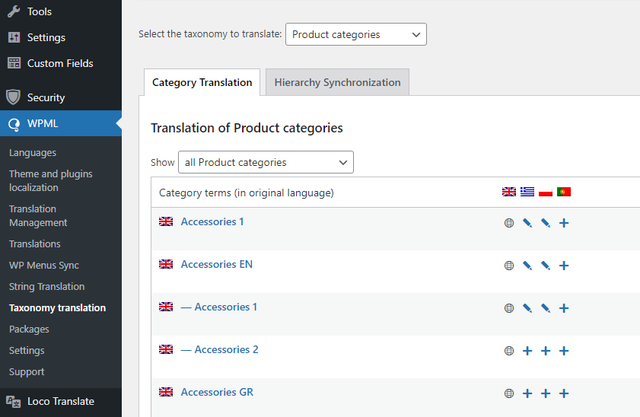This screenshot has height=417, width=640.
Task: Edit Polish translation of Accessories EN
Action: (546, 266)
